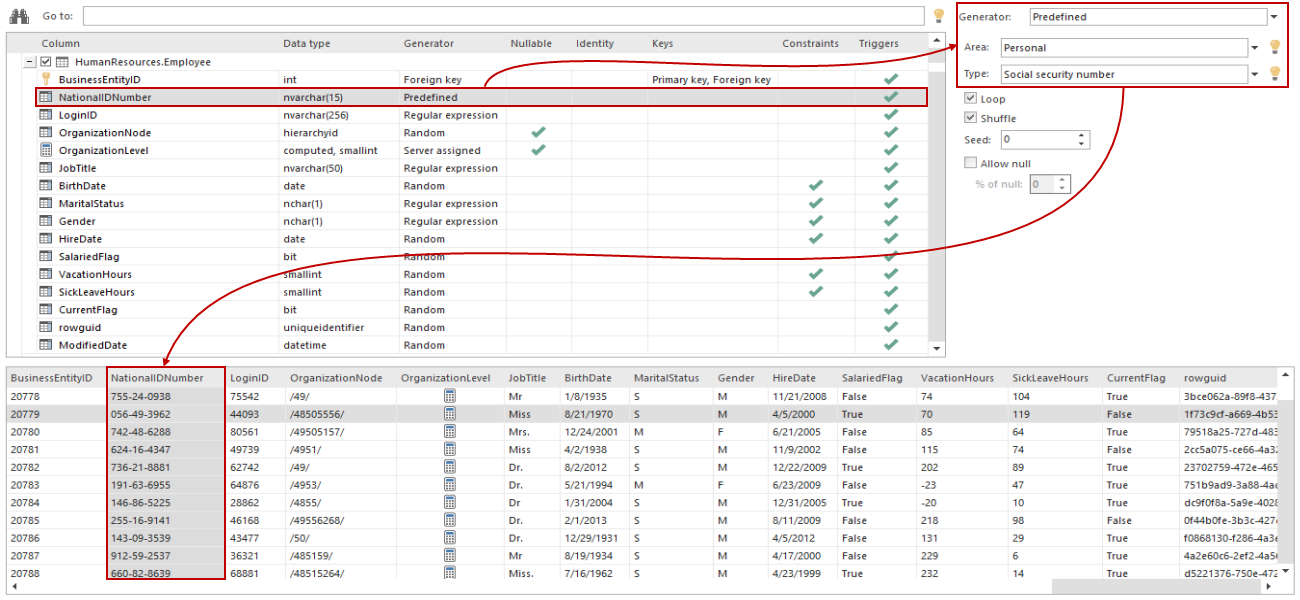
Task: Click the column icon of CurrentFlag row
Action: click(x=45, y=310)
